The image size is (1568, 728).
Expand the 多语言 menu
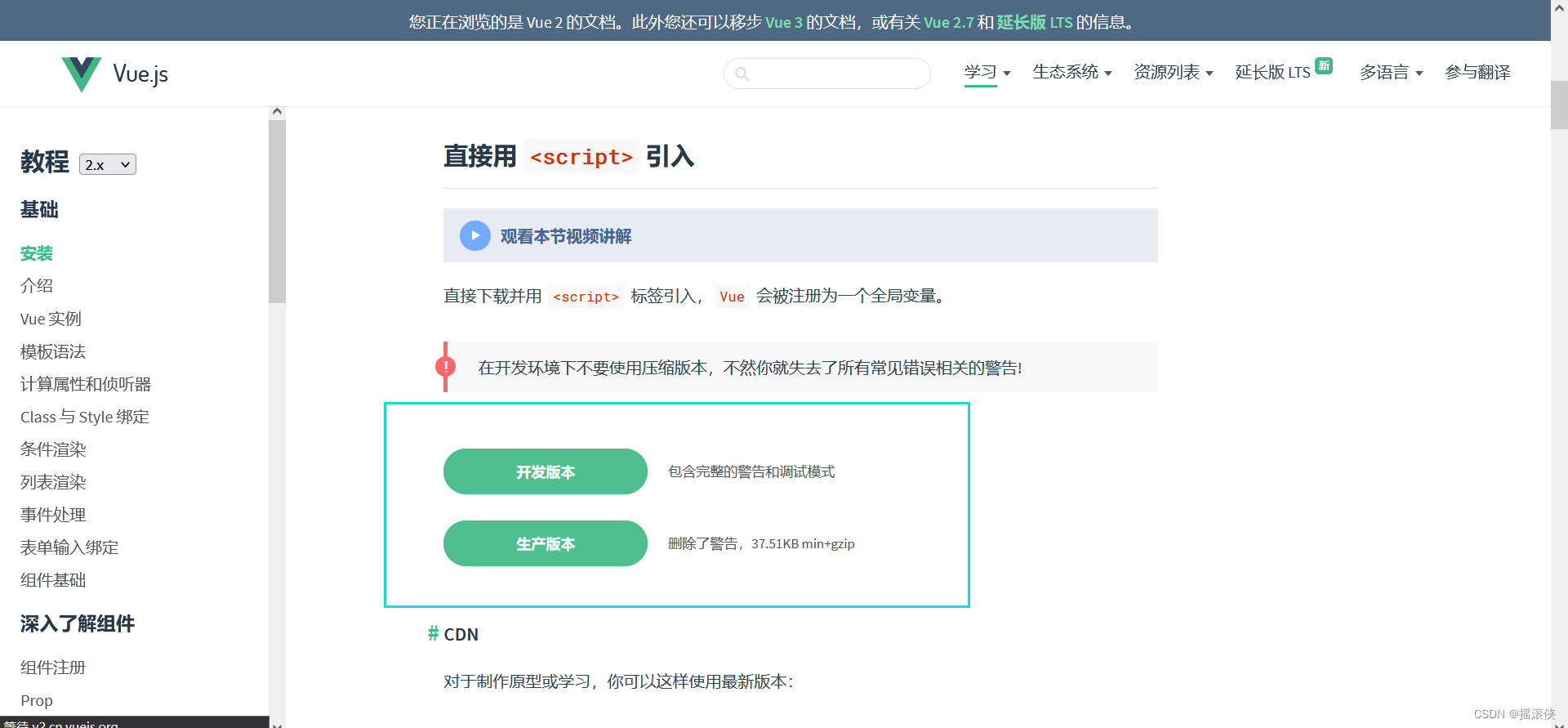tap(1392, 72)
